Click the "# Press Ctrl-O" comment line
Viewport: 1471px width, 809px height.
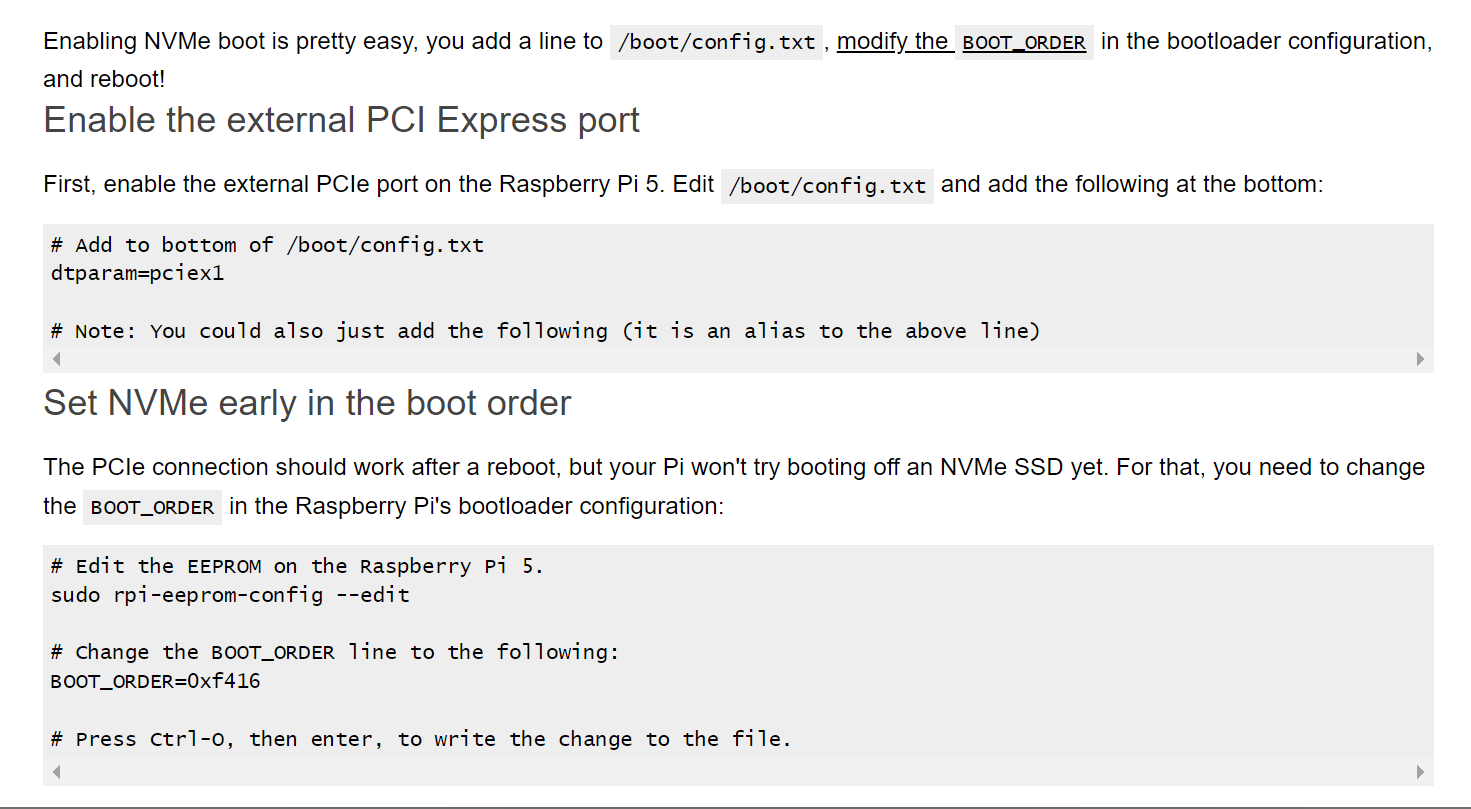click(420, 739)
